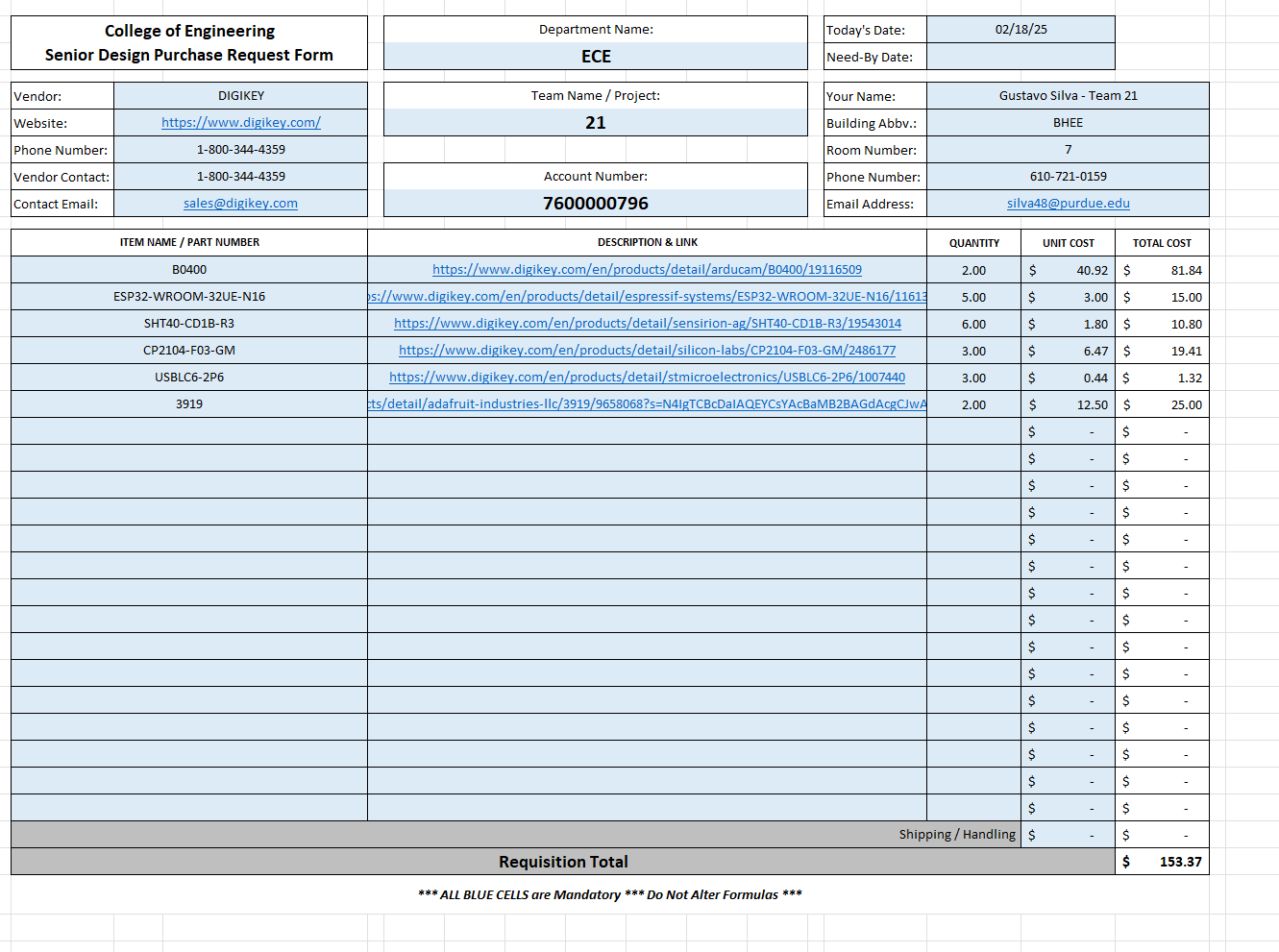Open the digikey.com website link
Image resolution: width=1279 pixels, height=952 pixels.
pos(240,123)
